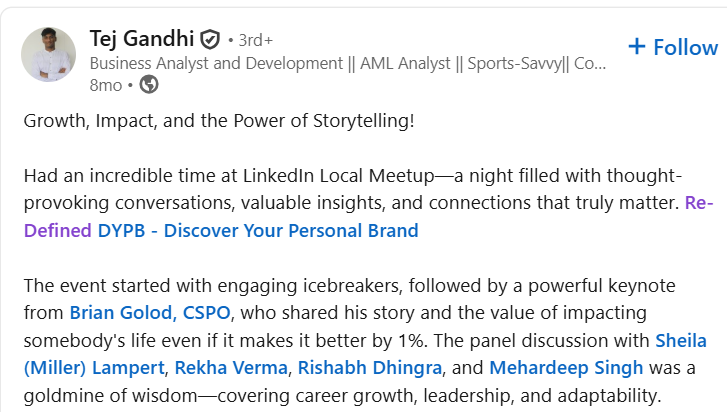The height and width of the screenshot is (412, 727).
Task: Click the verified badge next to Tej Gandhi
Action: [x=209, y=40]
